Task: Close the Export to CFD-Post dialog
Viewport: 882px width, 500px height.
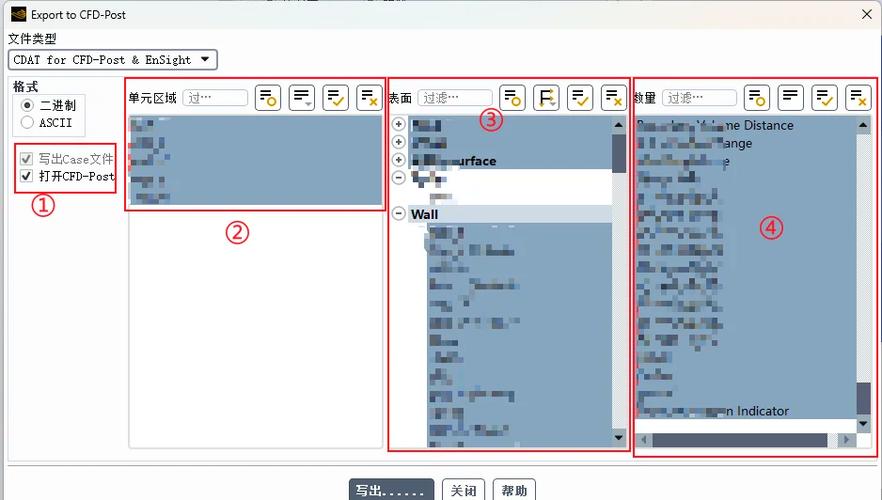Action: pos(867,15)
